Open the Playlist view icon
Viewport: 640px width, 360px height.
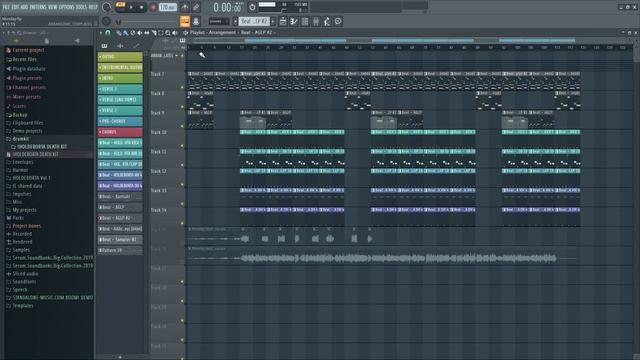click(x=283, y=21)
